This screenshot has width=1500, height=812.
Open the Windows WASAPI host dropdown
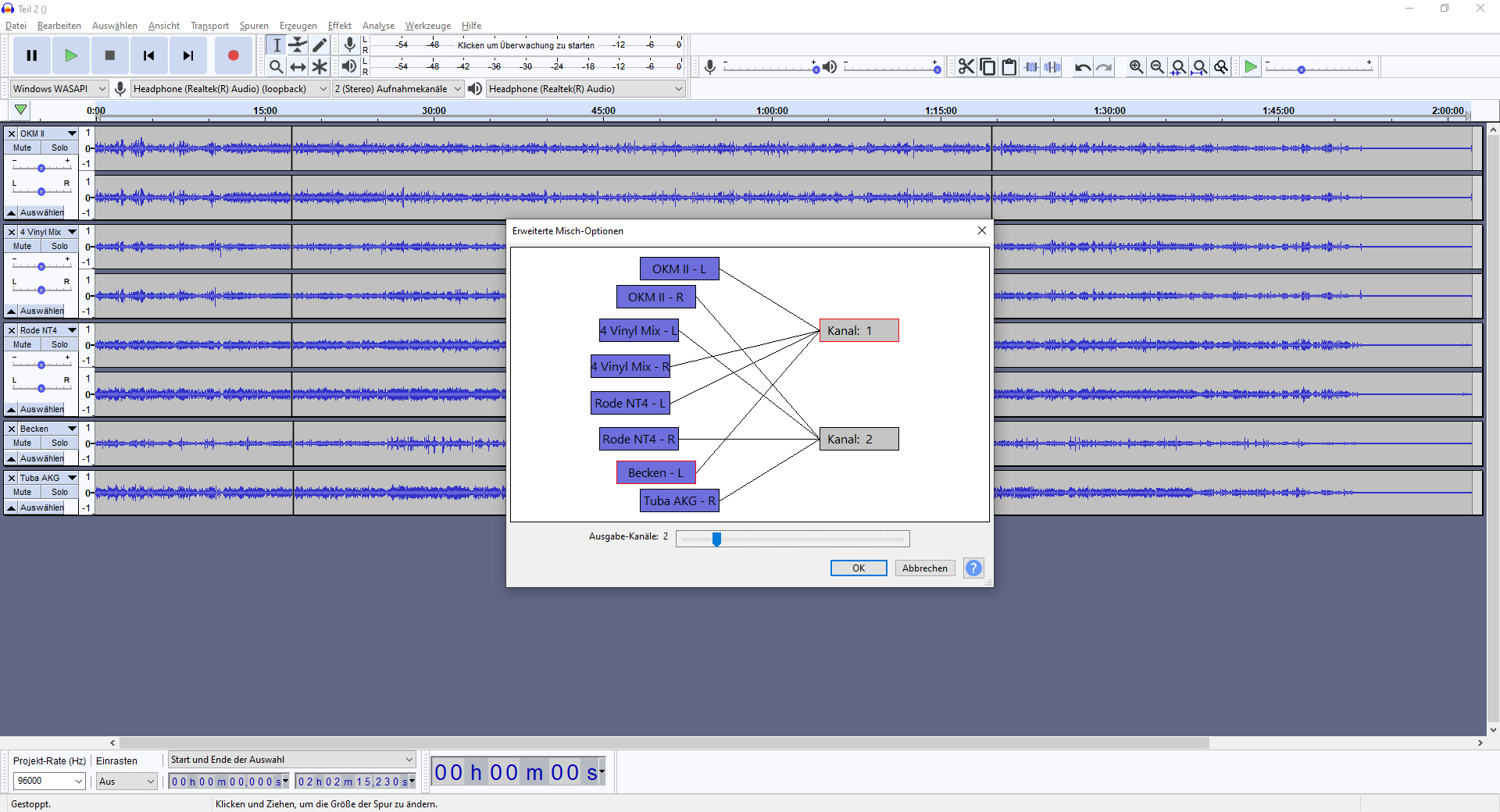tap(59, 89)
